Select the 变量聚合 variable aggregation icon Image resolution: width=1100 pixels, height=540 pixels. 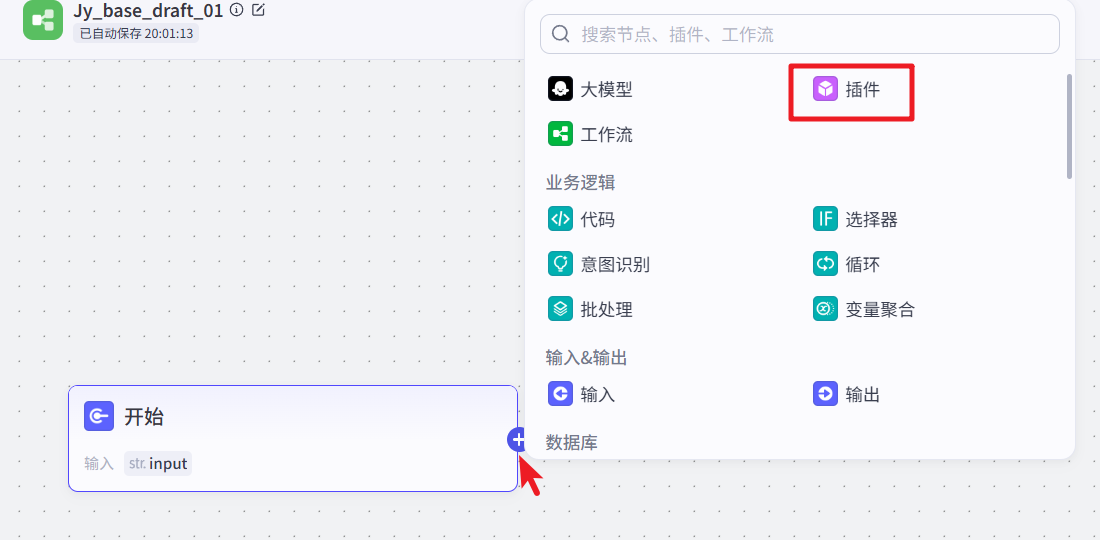[825, 309]
